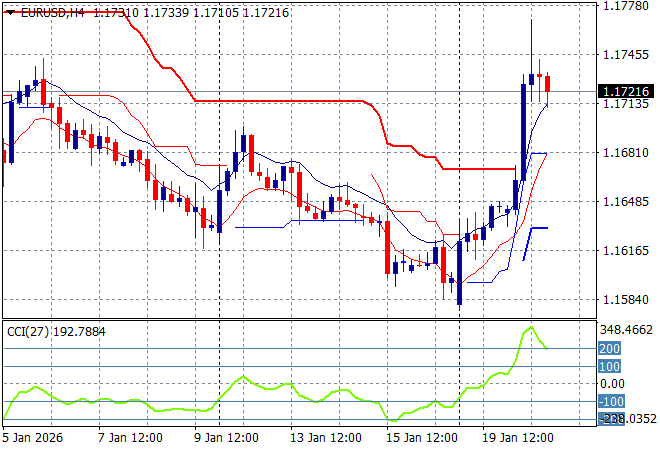Viewport: 660px width, 450px height.
Task: Click the 1.16485 price axis label
Action: click(626, 201)
